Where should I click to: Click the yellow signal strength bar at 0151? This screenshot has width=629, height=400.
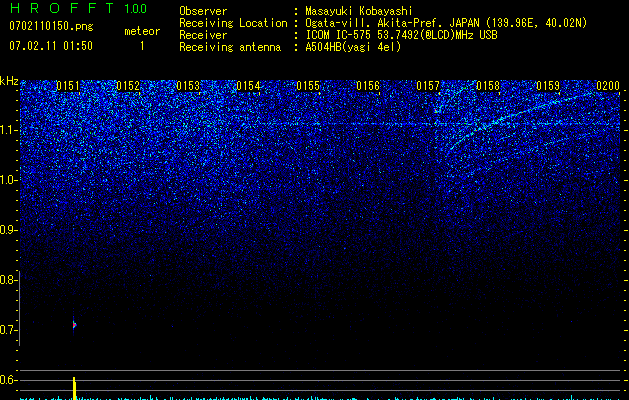coord(74,388)
